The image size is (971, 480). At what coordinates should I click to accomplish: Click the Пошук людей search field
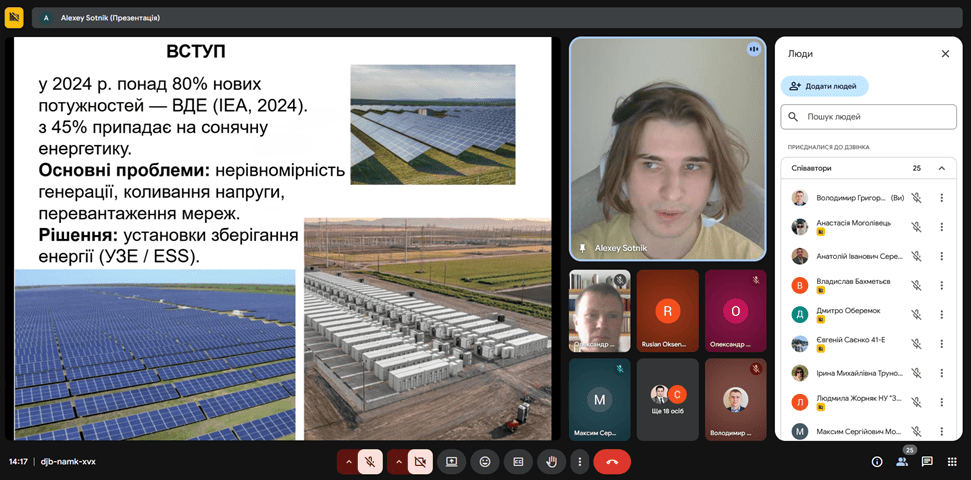coord(868,117)
